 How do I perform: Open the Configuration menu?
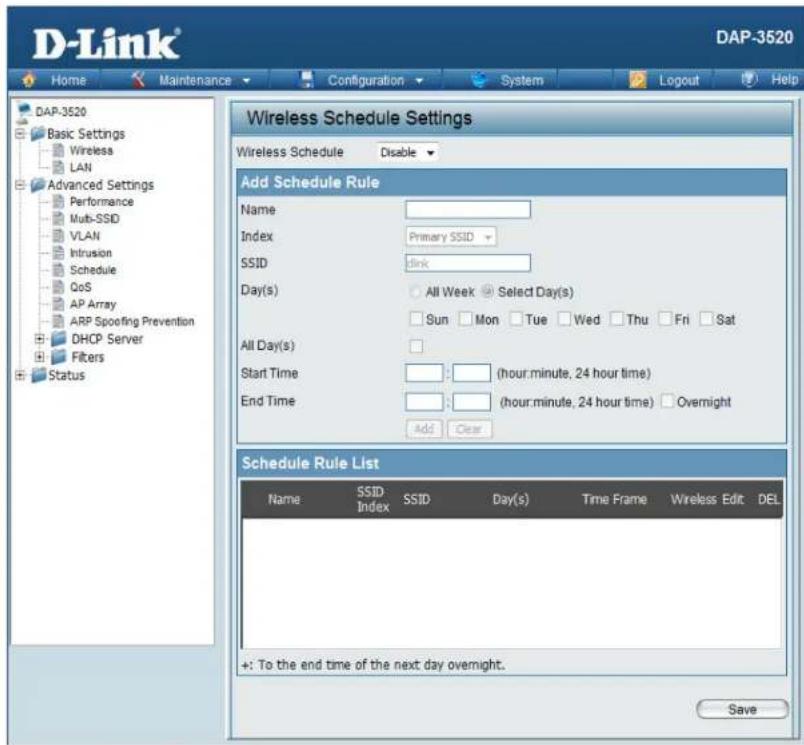click(x=366, y=80)
